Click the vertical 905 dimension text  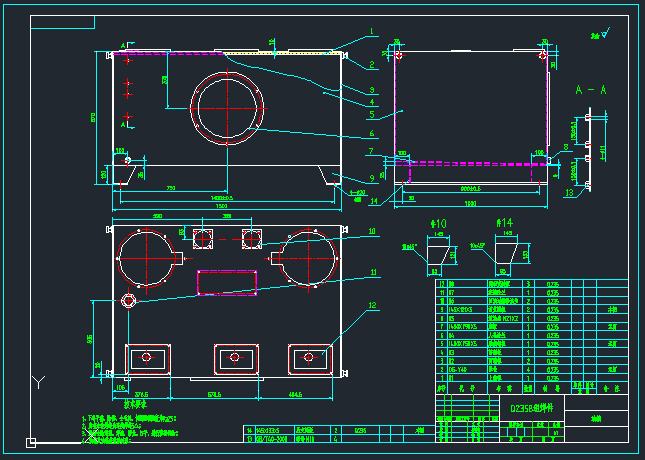(90, 339)
